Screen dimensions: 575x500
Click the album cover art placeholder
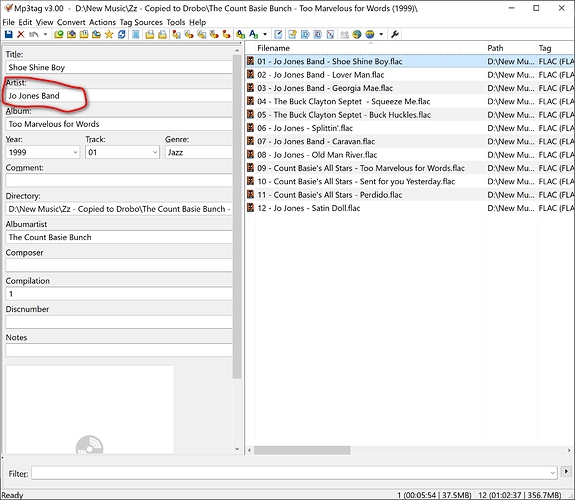[89, 409]
